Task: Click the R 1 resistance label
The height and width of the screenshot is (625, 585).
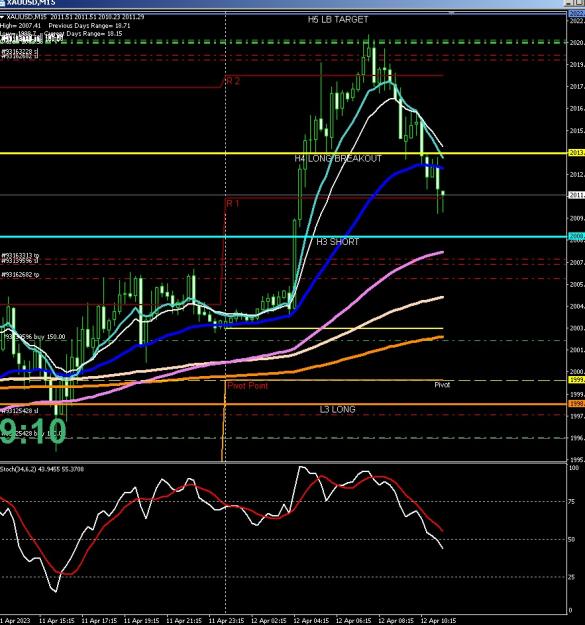Action: 233,204
